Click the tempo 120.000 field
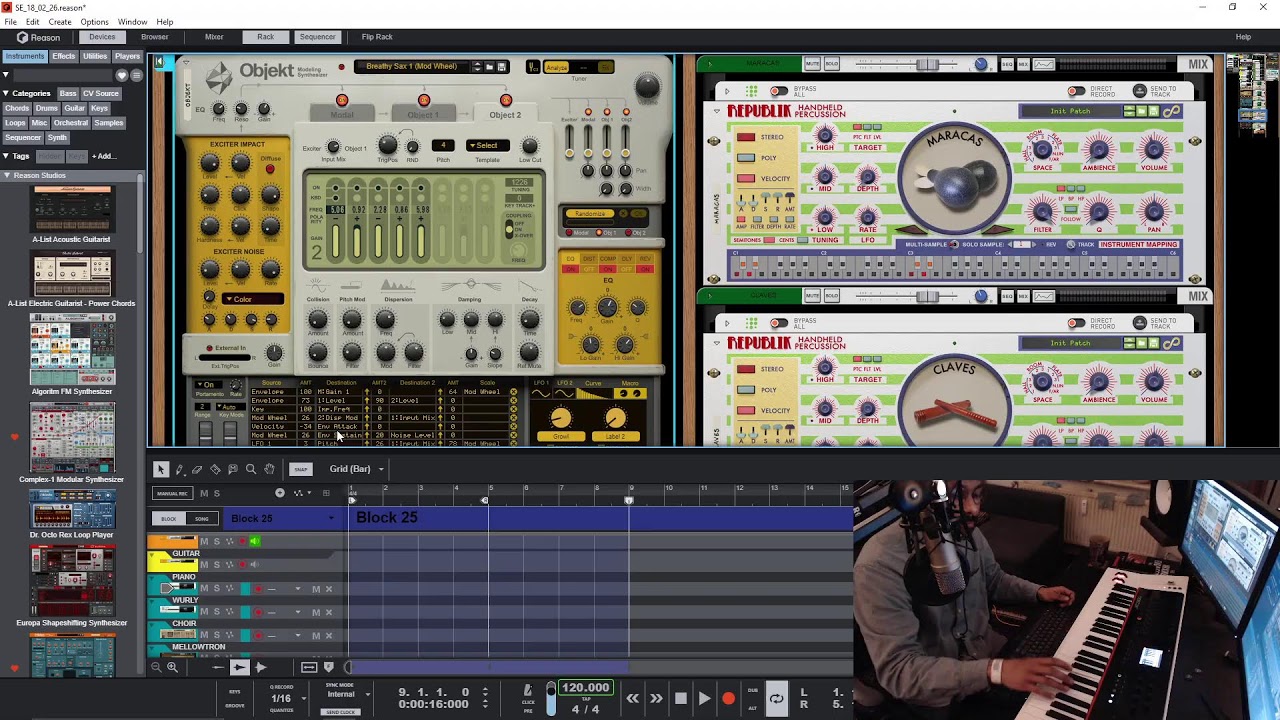Screen dimensions: 1280x720 point(586,688)
